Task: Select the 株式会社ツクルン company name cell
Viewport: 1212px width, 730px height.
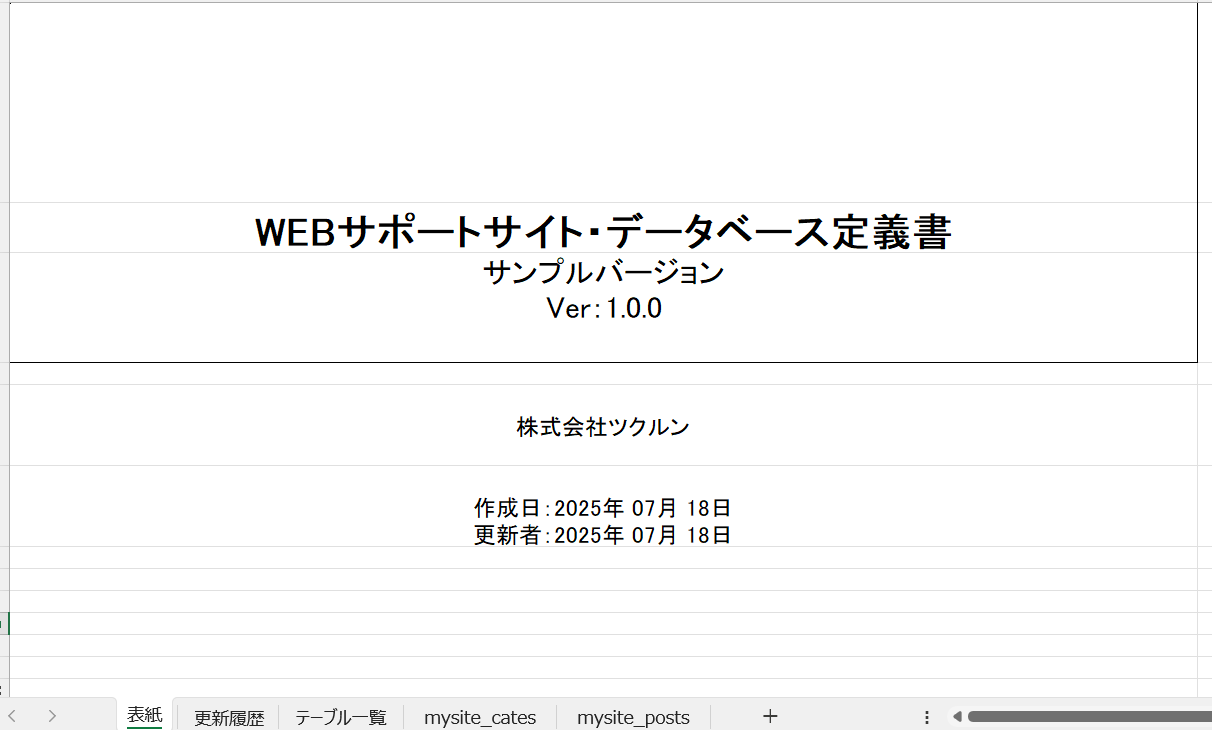Action: tap(603, 426)
